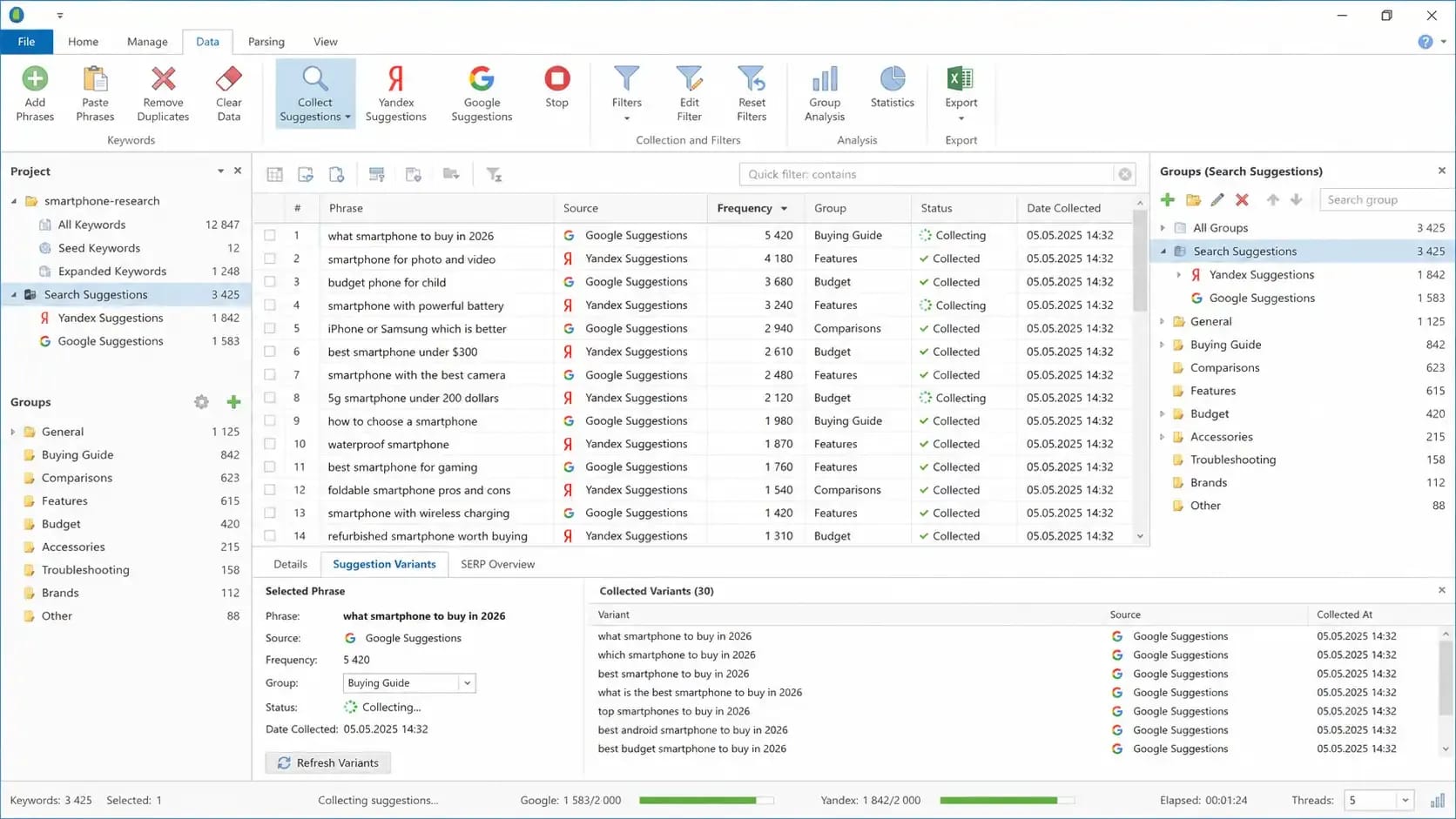Click the Clear Data eraser icon
Screen dimensions: 1456x819
[x=229, y=79]
